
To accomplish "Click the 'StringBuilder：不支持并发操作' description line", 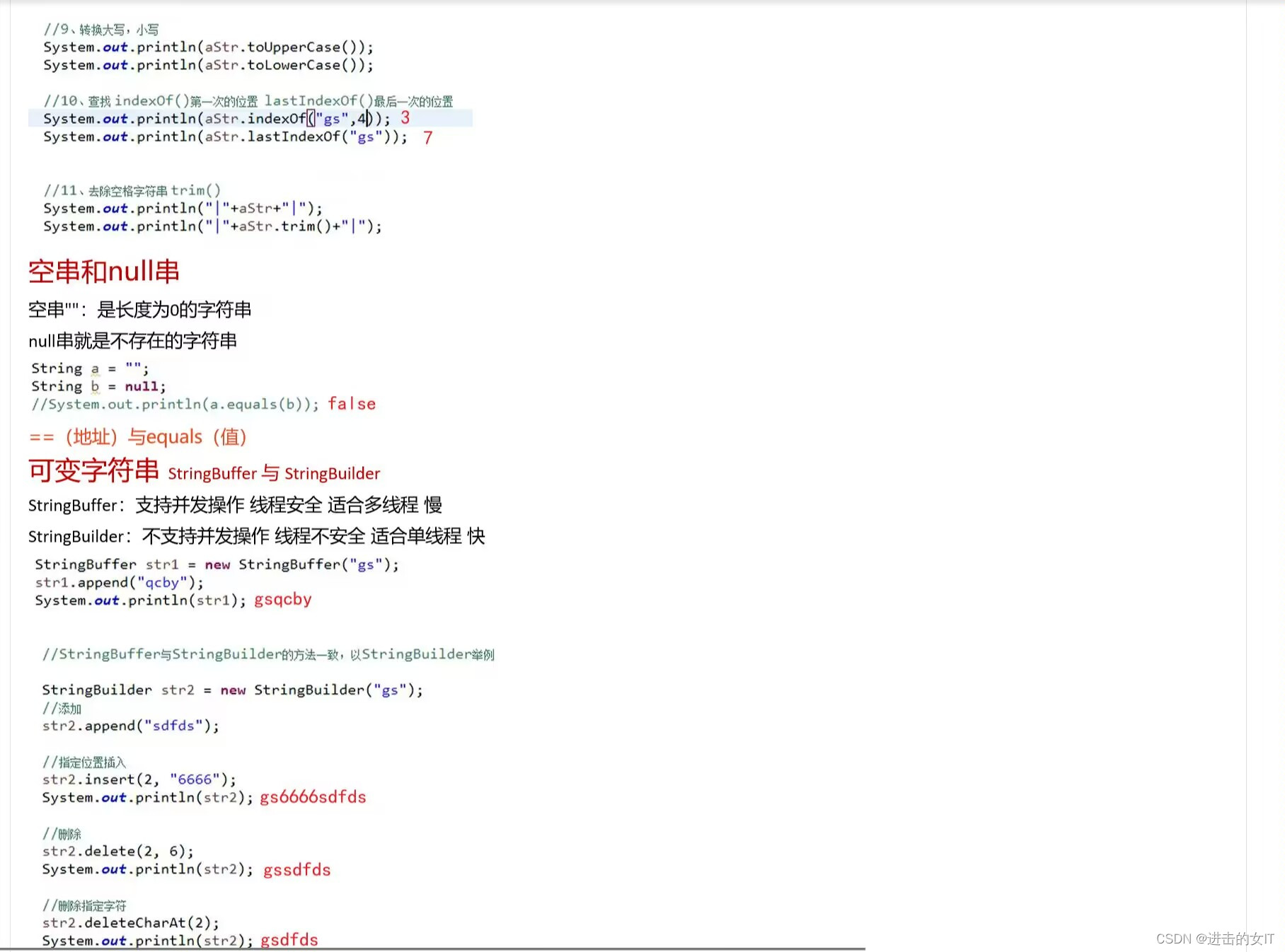I will pyautogui.click(x=257, y=536).
